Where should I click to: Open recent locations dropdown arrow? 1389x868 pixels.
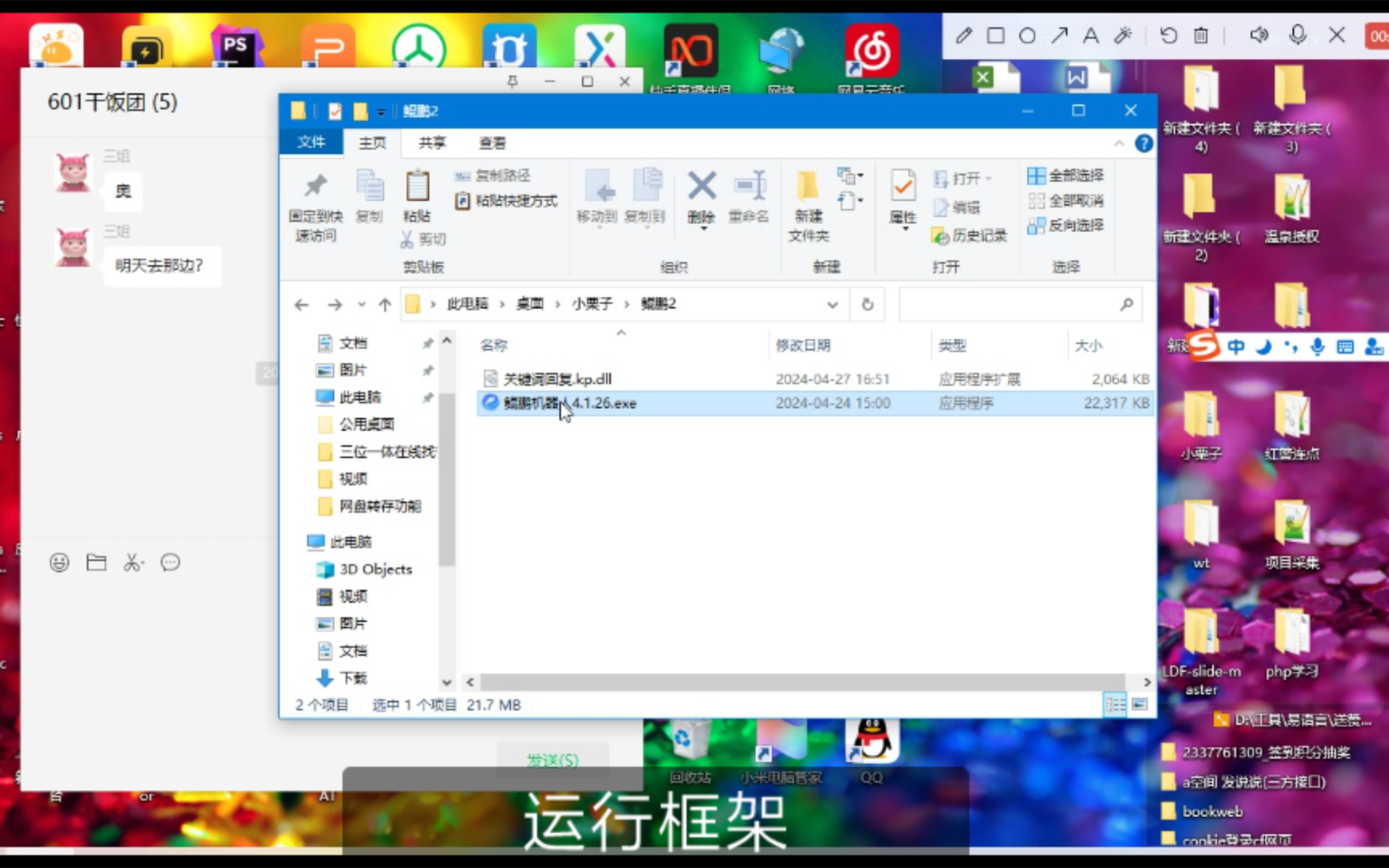coord(362,305)
